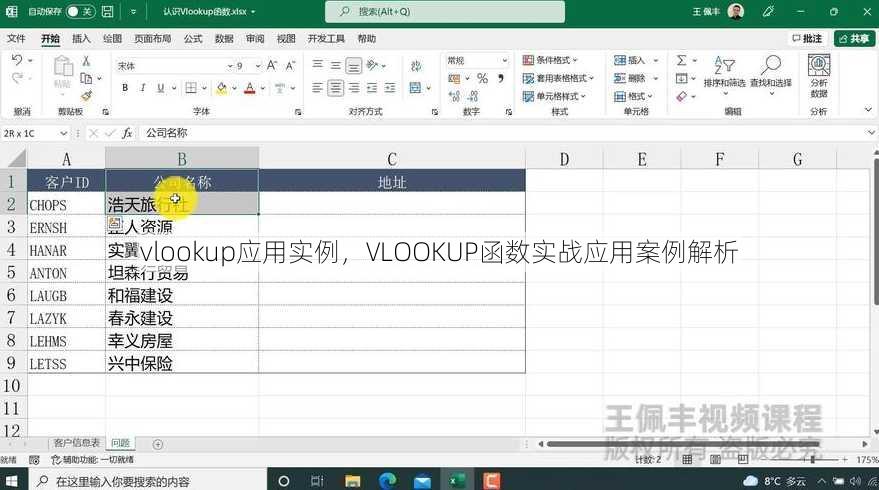Increase font size with larger A
Screen dimensions: 879x490
[272, 66]
